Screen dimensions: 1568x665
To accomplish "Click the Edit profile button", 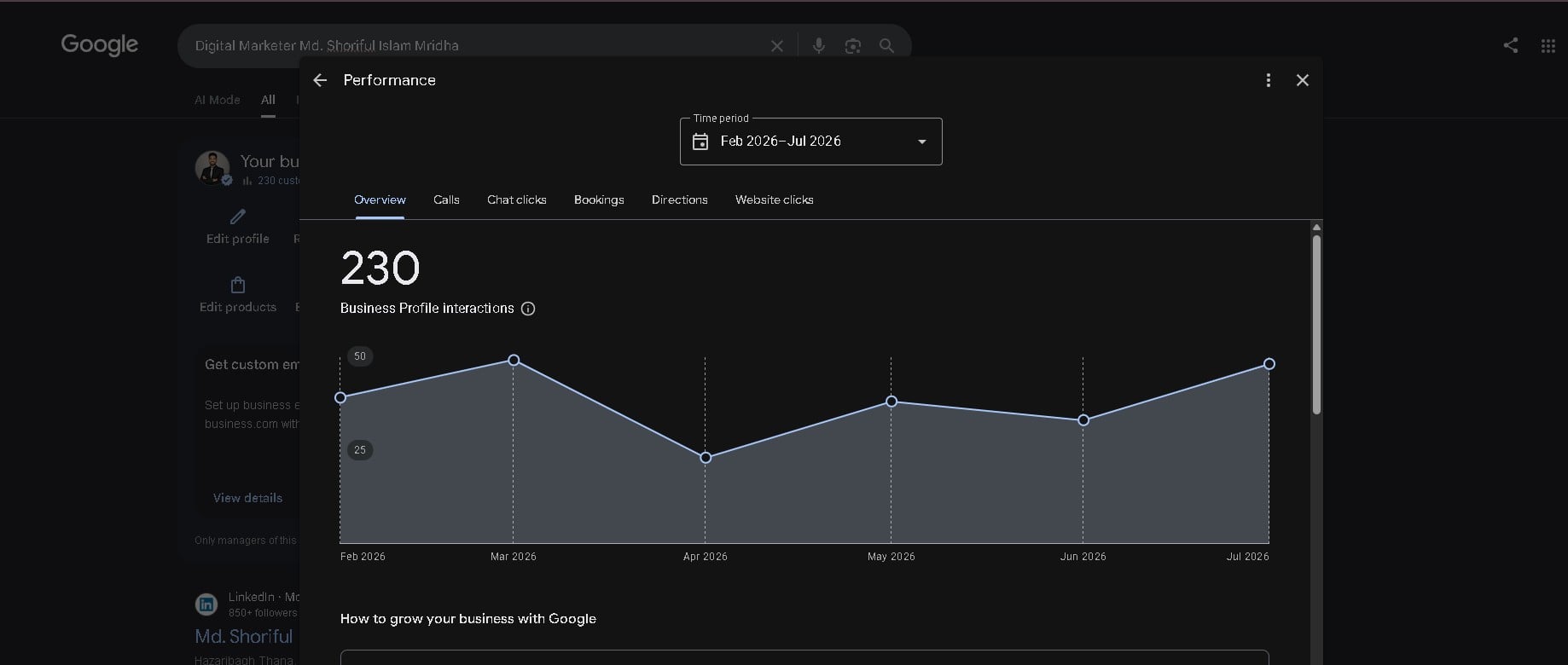I will [237, 228].
